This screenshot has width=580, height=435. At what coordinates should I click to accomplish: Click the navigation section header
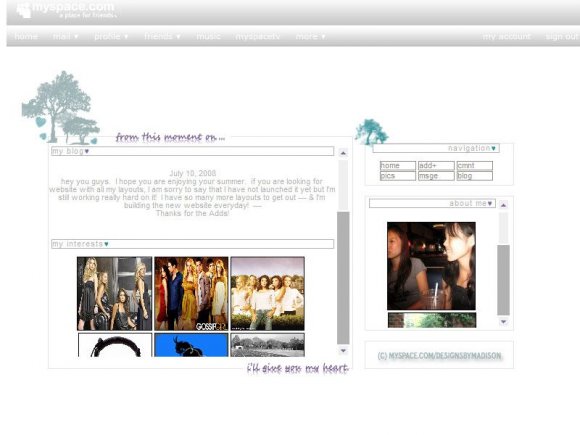[x=436, y=148]
